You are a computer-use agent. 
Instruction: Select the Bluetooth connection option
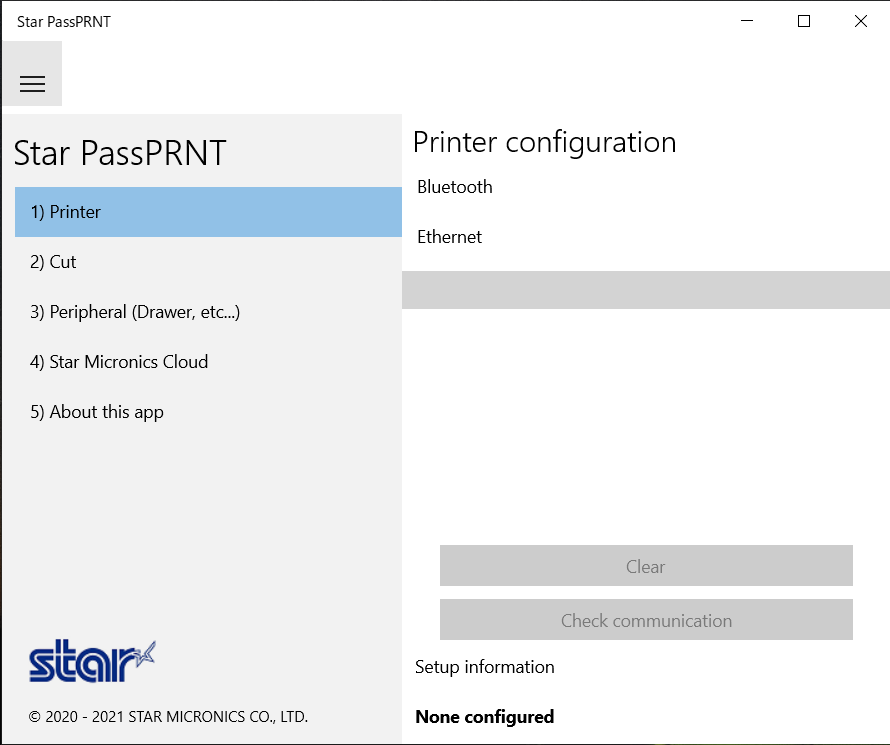454,187
